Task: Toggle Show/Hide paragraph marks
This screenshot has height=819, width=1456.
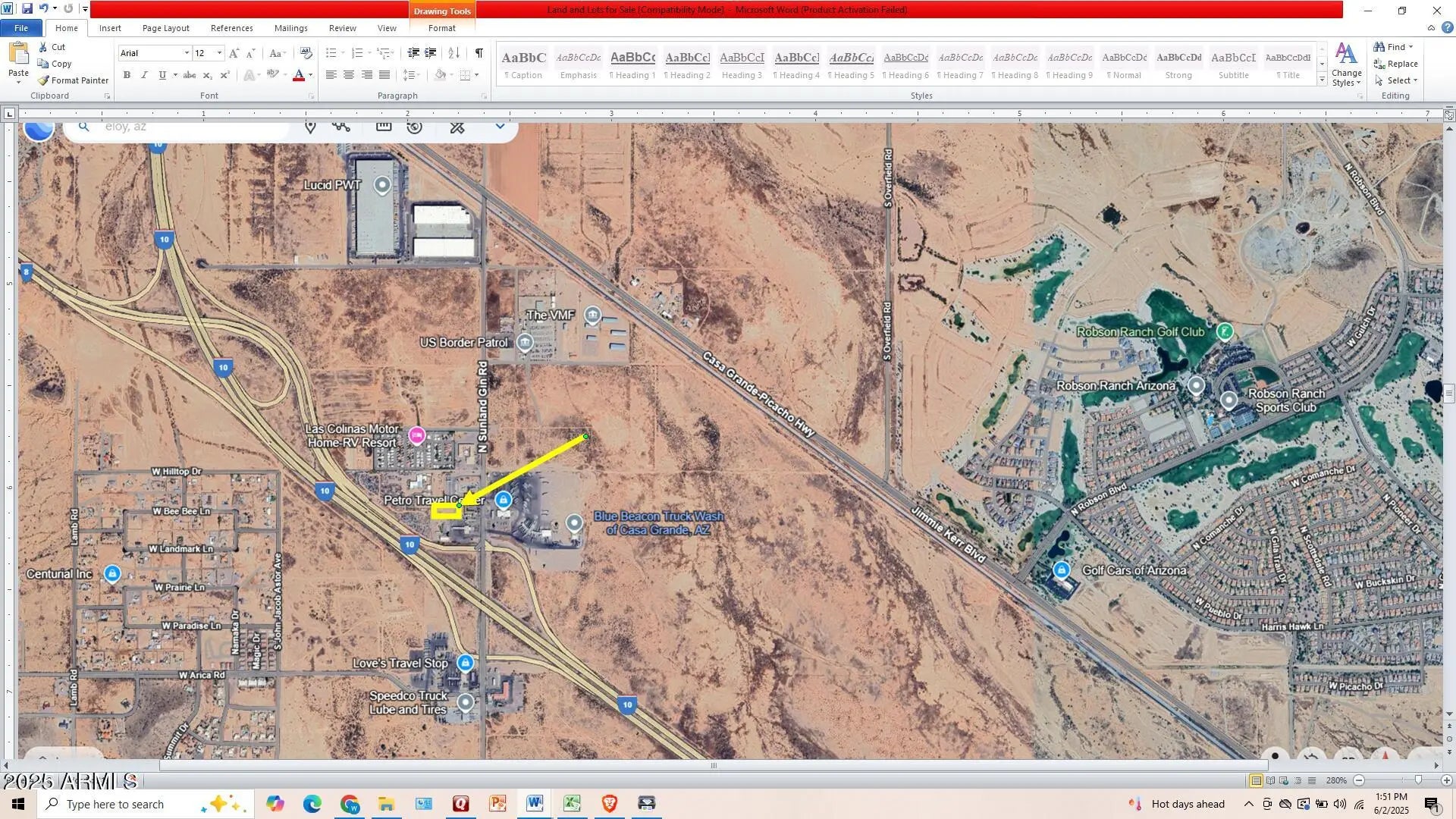Action: point(479,53)
